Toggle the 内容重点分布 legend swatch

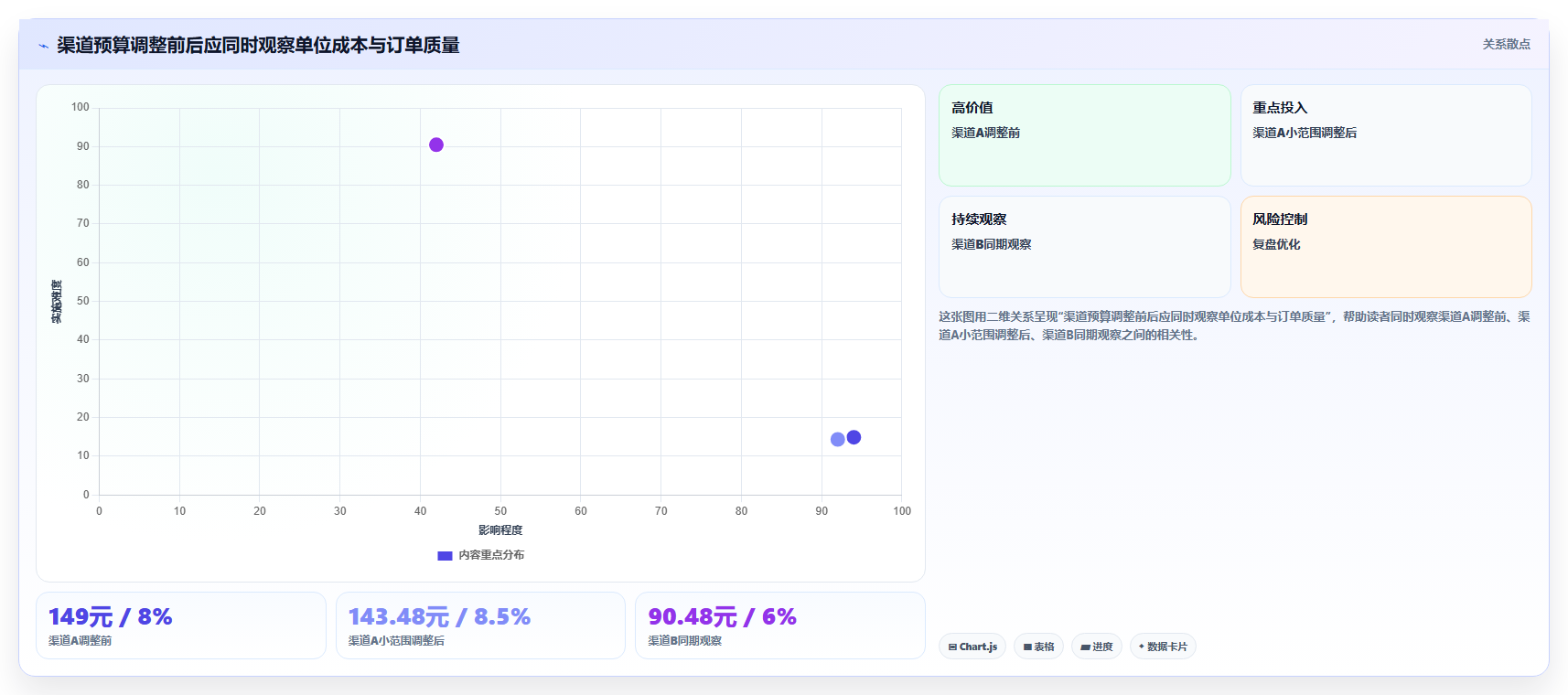pyautogui.click(x=445, y=555)
